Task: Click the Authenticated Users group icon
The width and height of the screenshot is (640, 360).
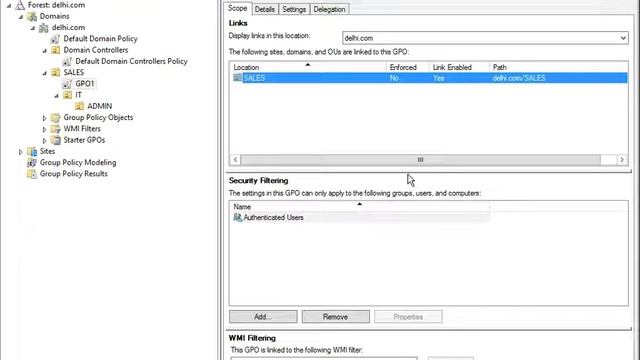Action: (x=238, y=218)
